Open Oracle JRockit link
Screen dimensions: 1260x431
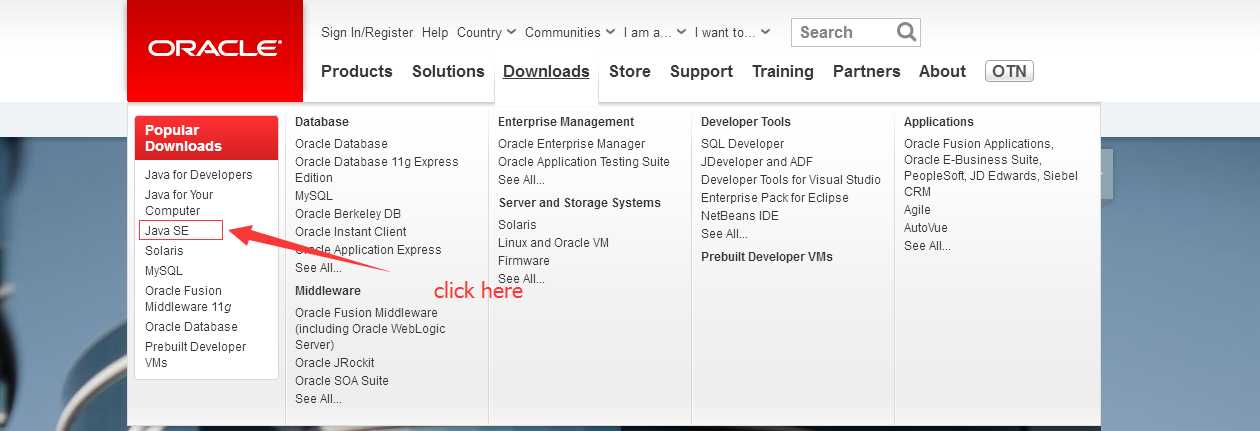point(335,363)
